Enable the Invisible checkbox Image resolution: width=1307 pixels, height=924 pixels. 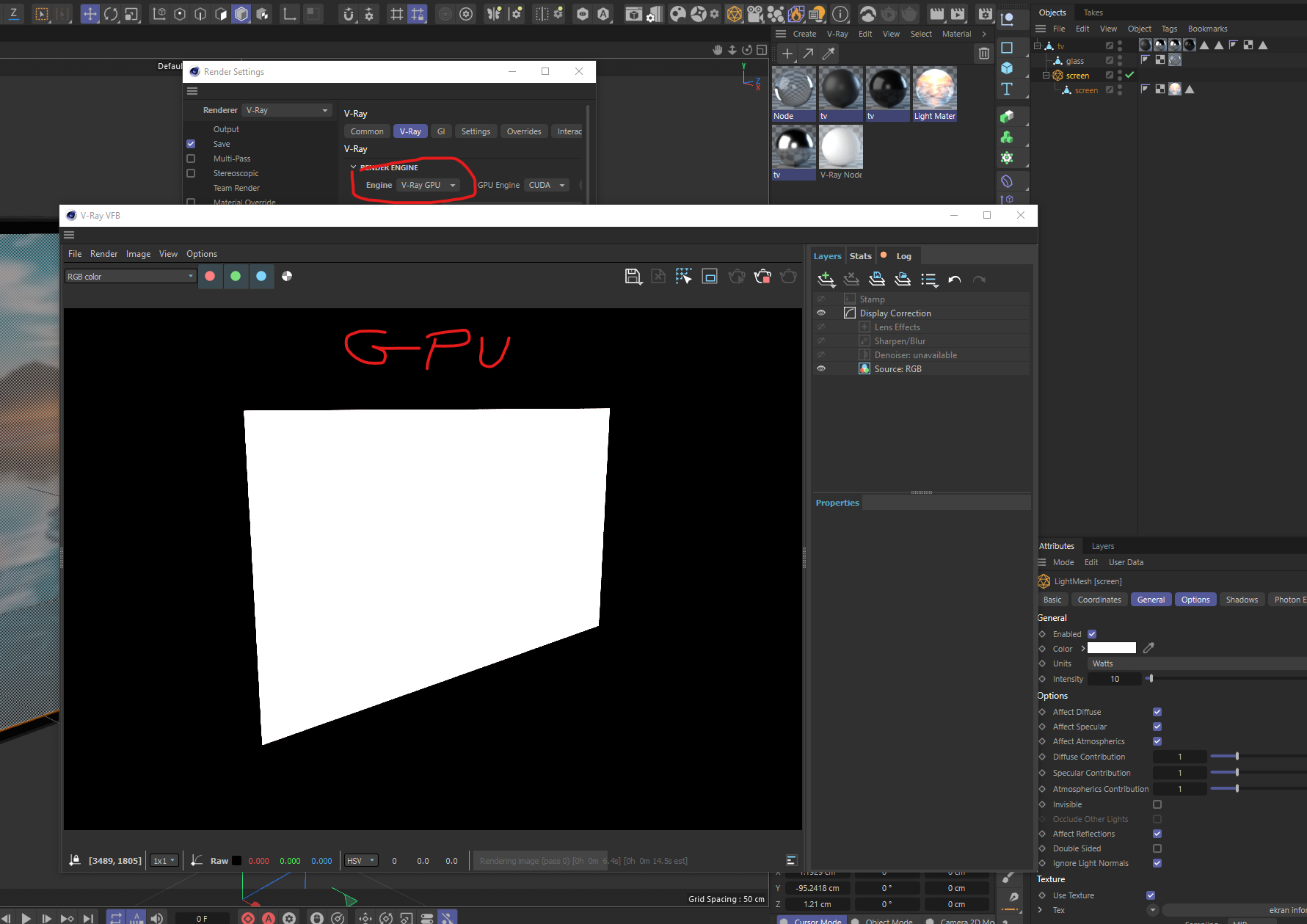click(1157, 804)
